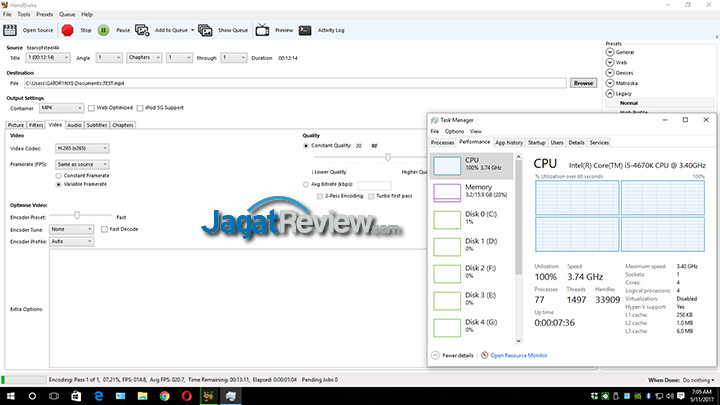Click the Open Source film icon
Screen dimensions: 720x405
(x=10, y=30)
